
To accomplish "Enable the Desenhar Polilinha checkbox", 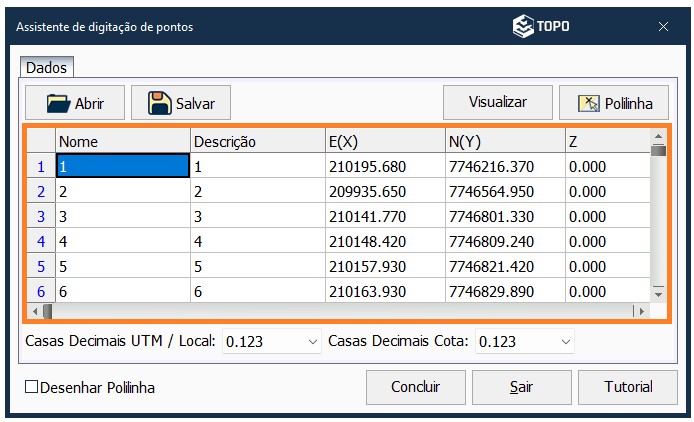I will click(32, 387).
